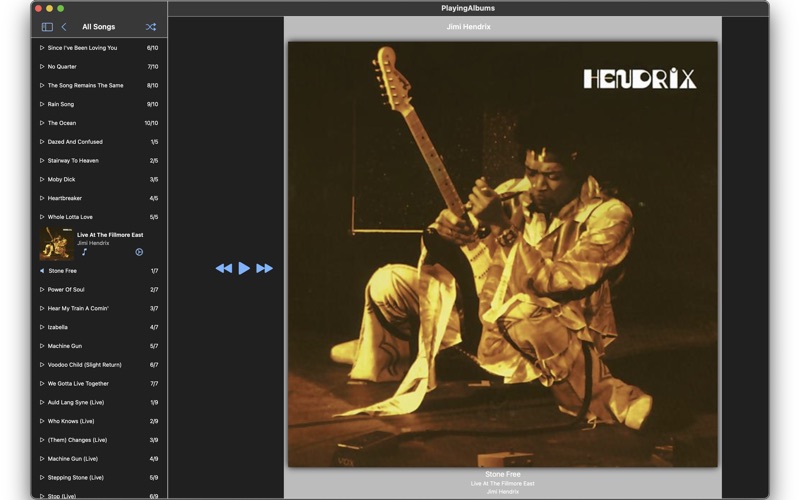Open the Live At The Fillmore East thumbnail
800x500 pixels.
click(57, 244)
